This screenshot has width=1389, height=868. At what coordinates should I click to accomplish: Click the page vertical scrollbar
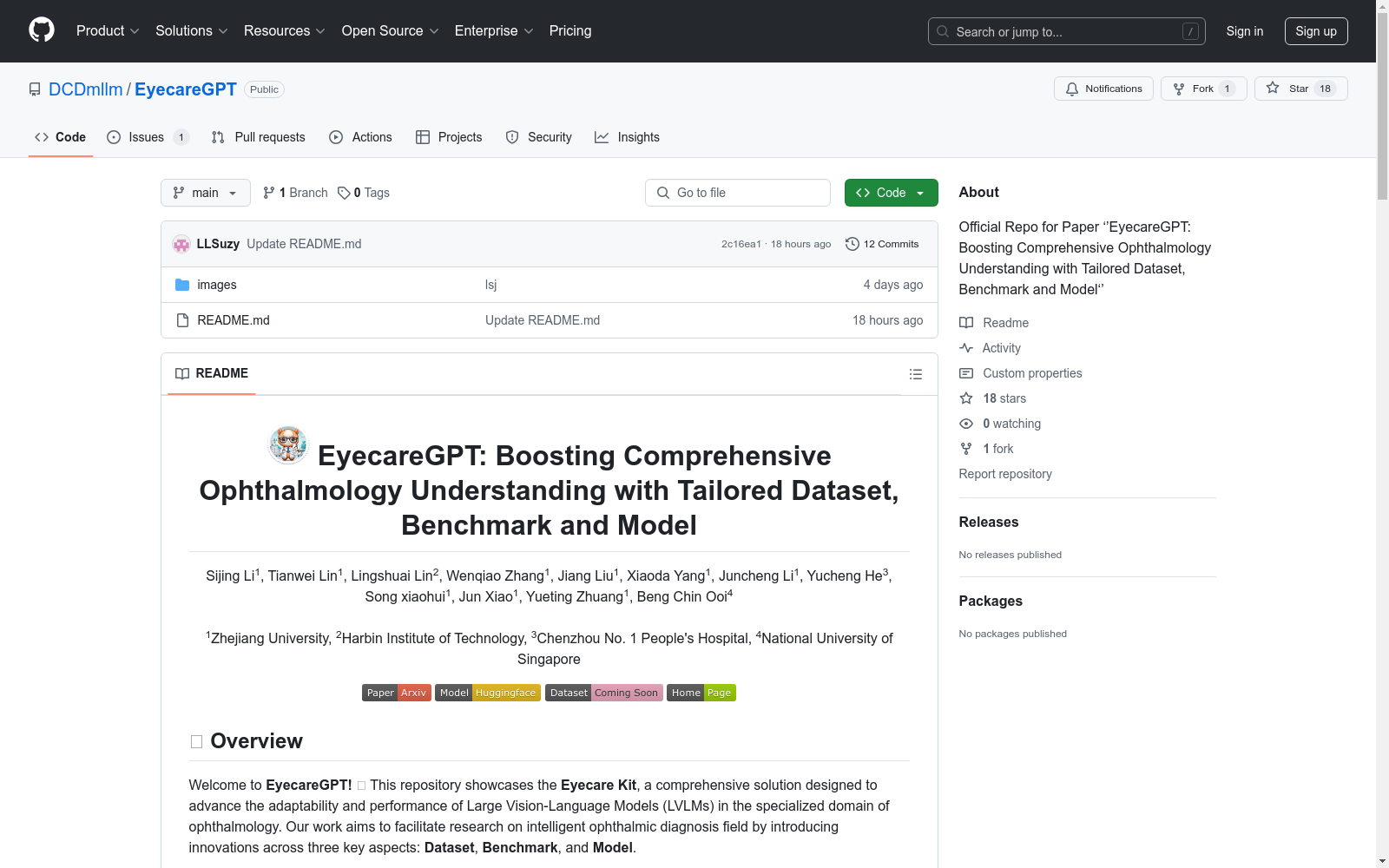coord(1382,104)
